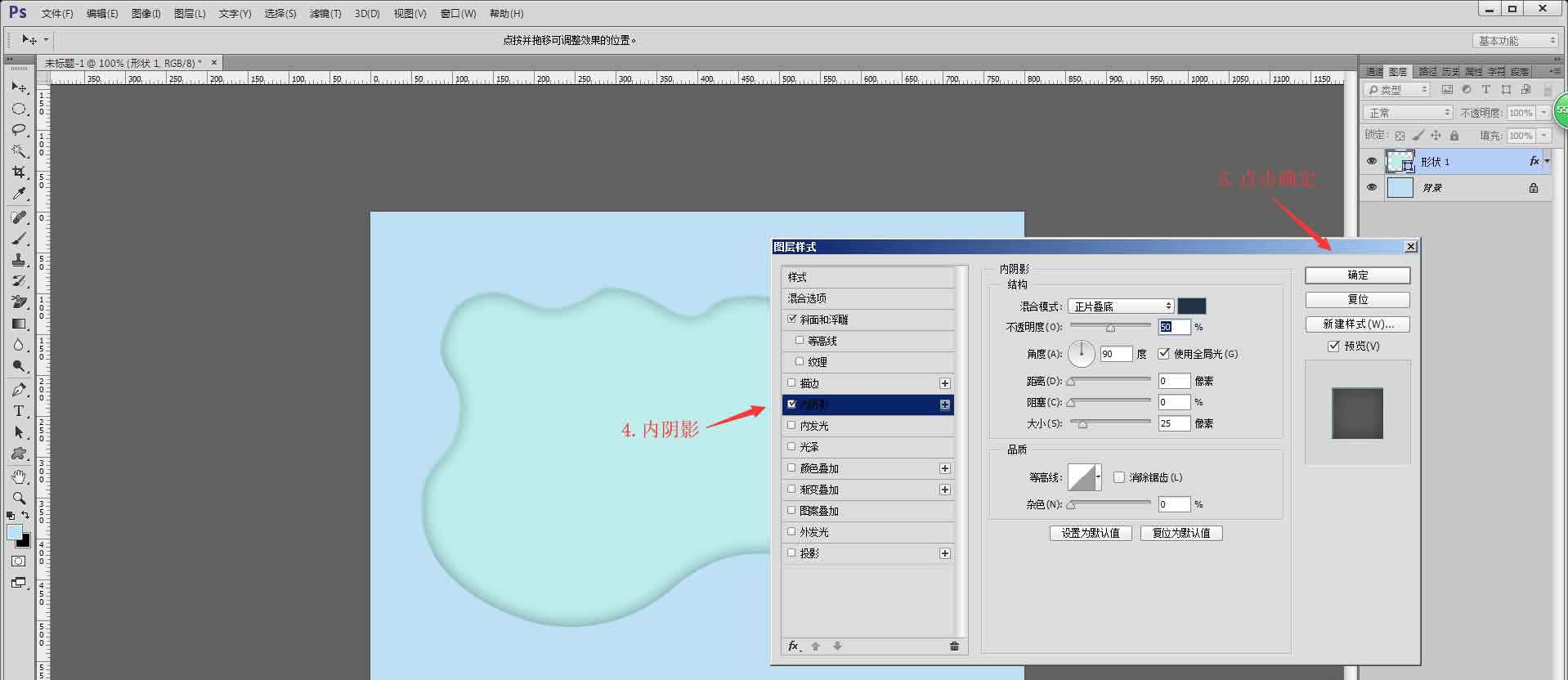Open the layer 不透明度 dropdown arrow
The image size is (1568, 680).
pyautogui.click(x=1543, y=113)
